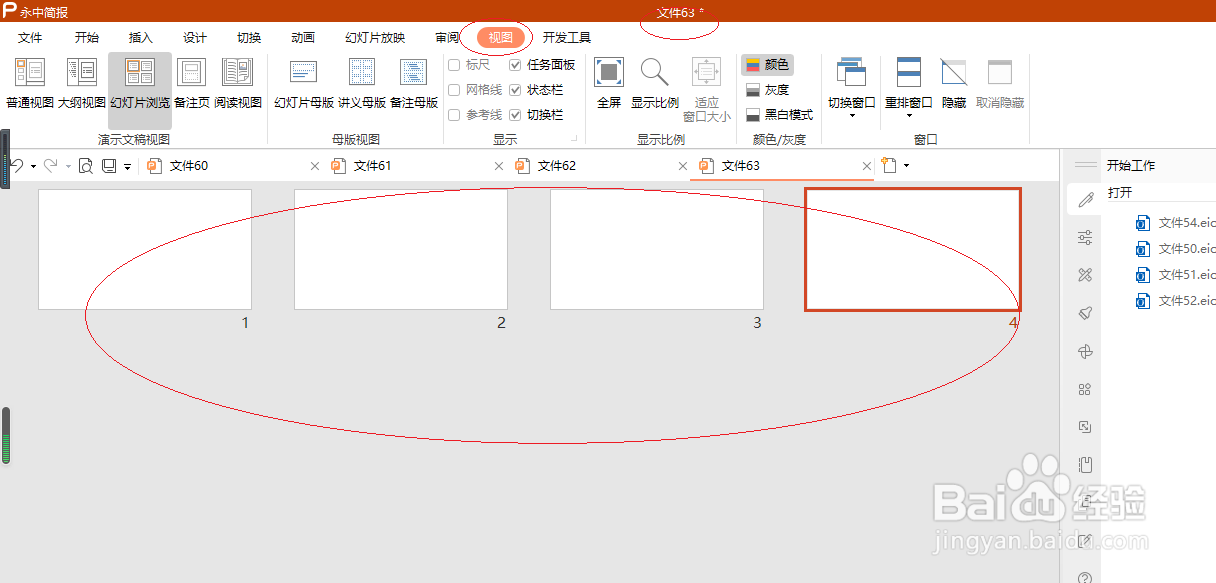1216x583 pixels.
Task: Open 大纲视图 outline view
Action: click(81, 85)
